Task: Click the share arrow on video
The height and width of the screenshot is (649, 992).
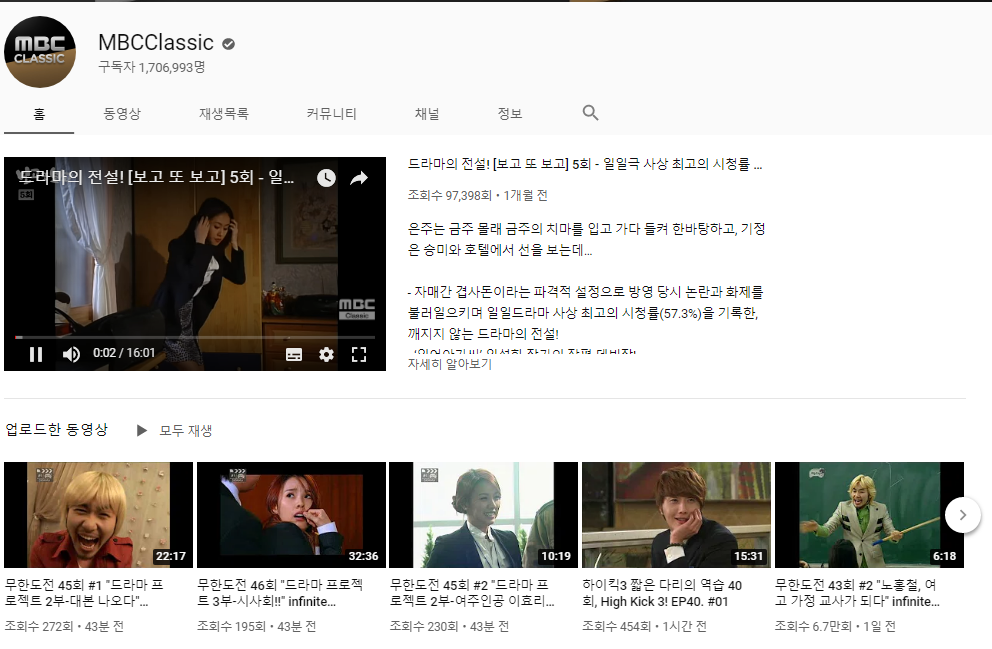Action: [x=359, y=178]
